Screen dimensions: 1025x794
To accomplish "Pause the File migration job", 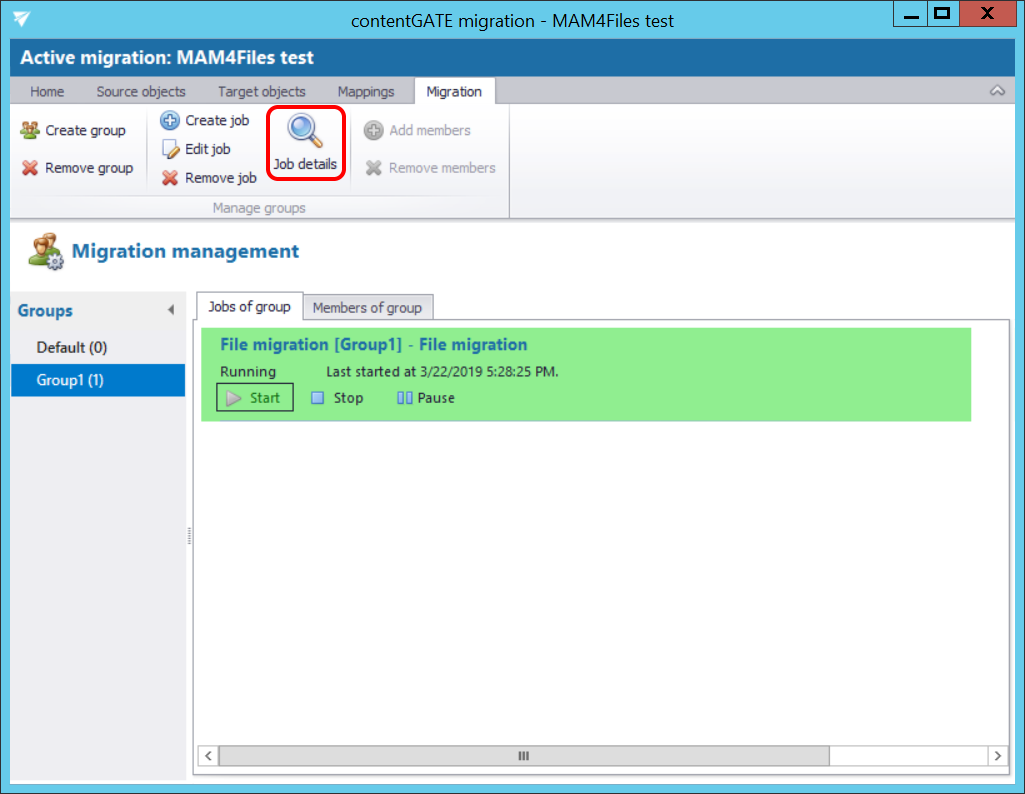I will click(426, 398).
